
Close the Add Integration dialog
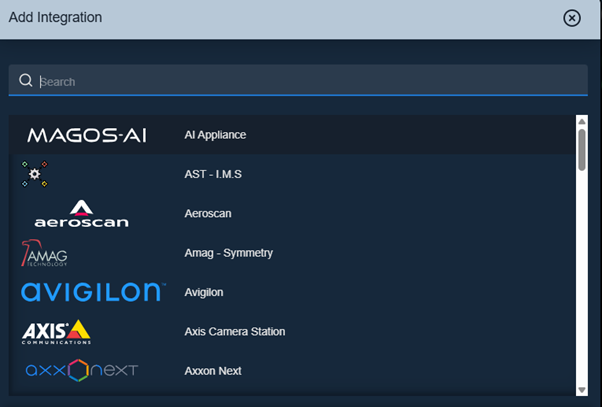(572, 18)
